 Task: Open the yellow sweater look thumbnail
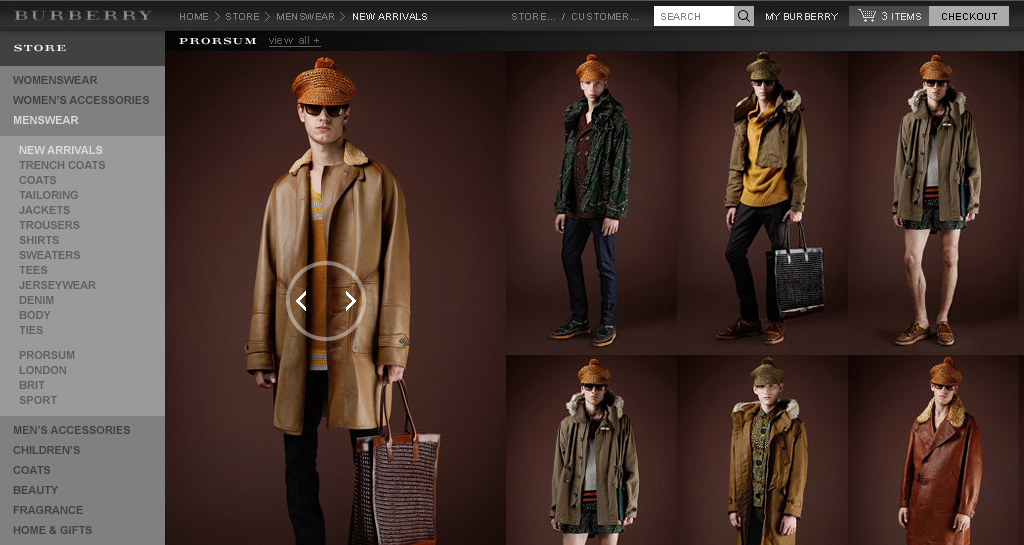763,200
